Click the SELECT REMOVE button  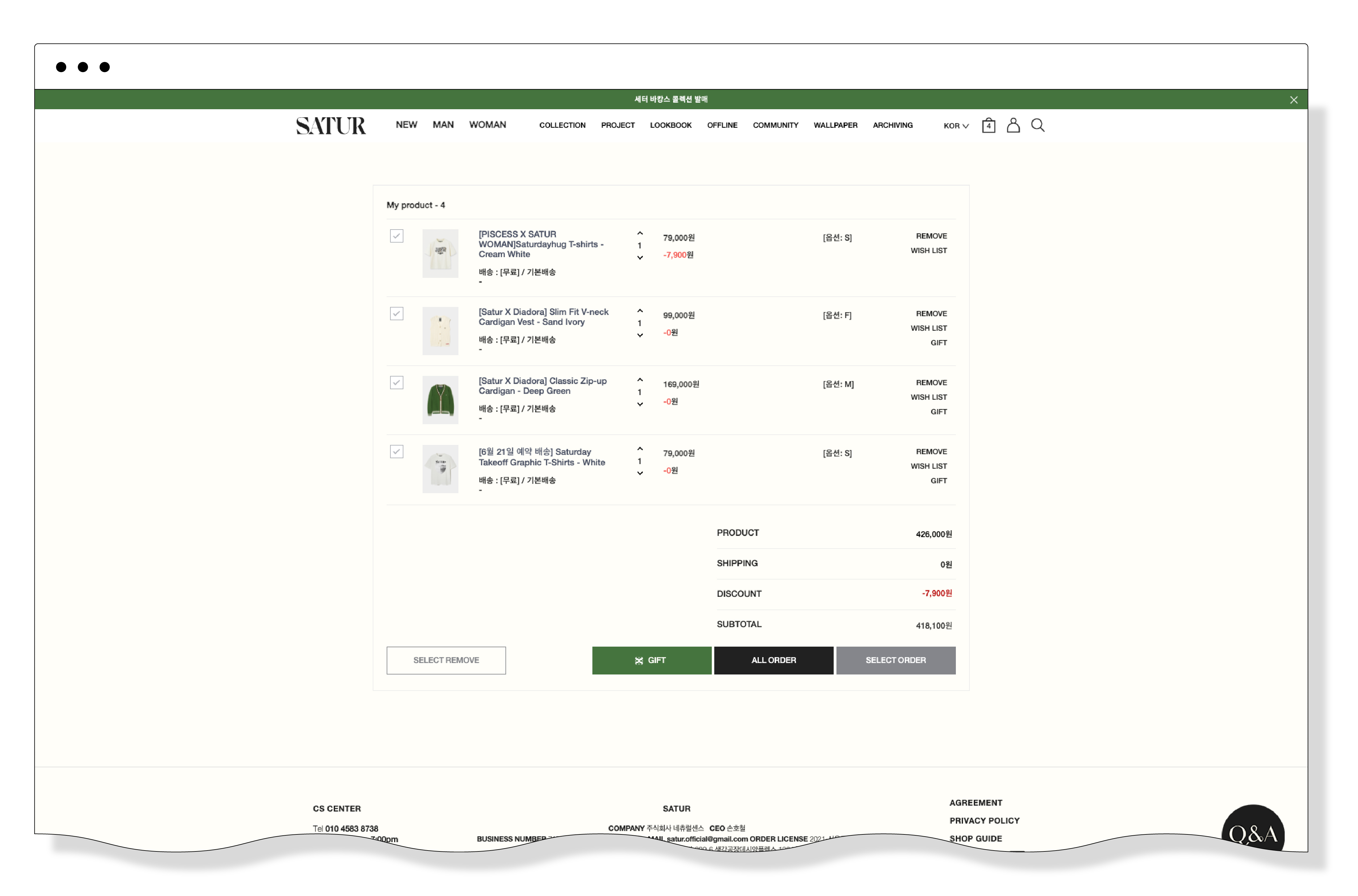coord(446,660)
